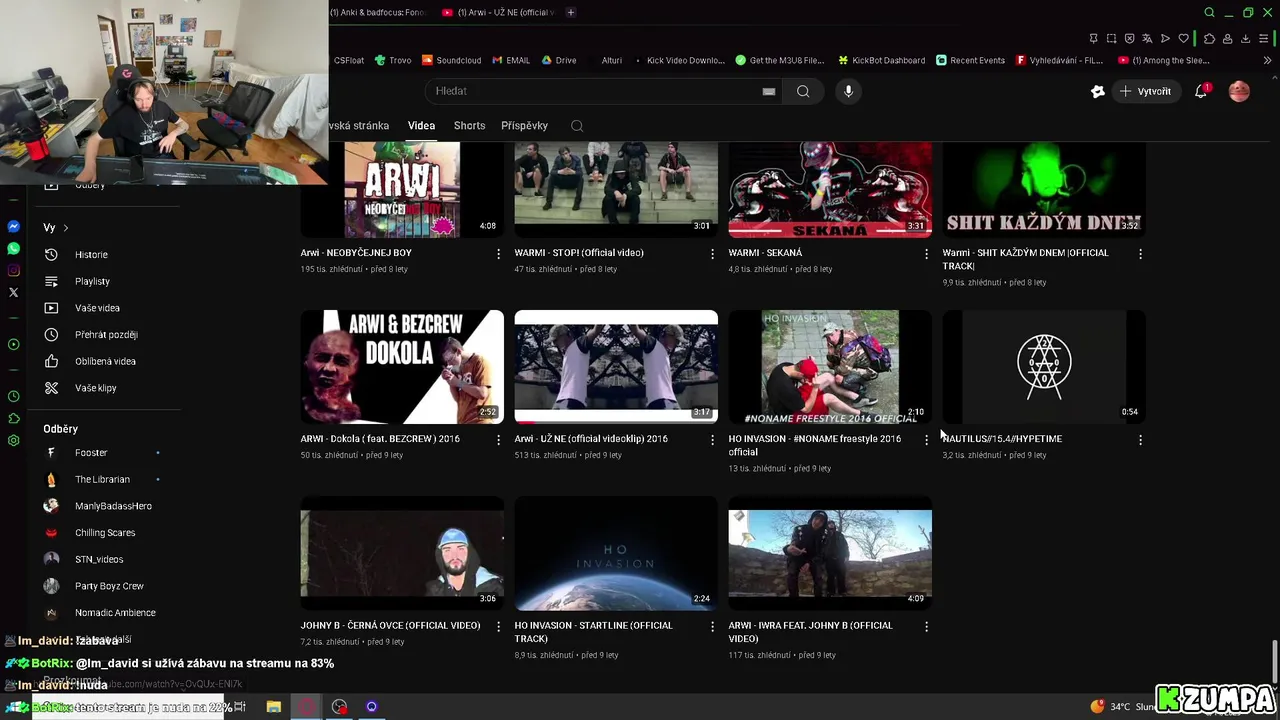Switch to the Shorts channel tab
This screenshot has height=720, width=1280.
(469, 126)
